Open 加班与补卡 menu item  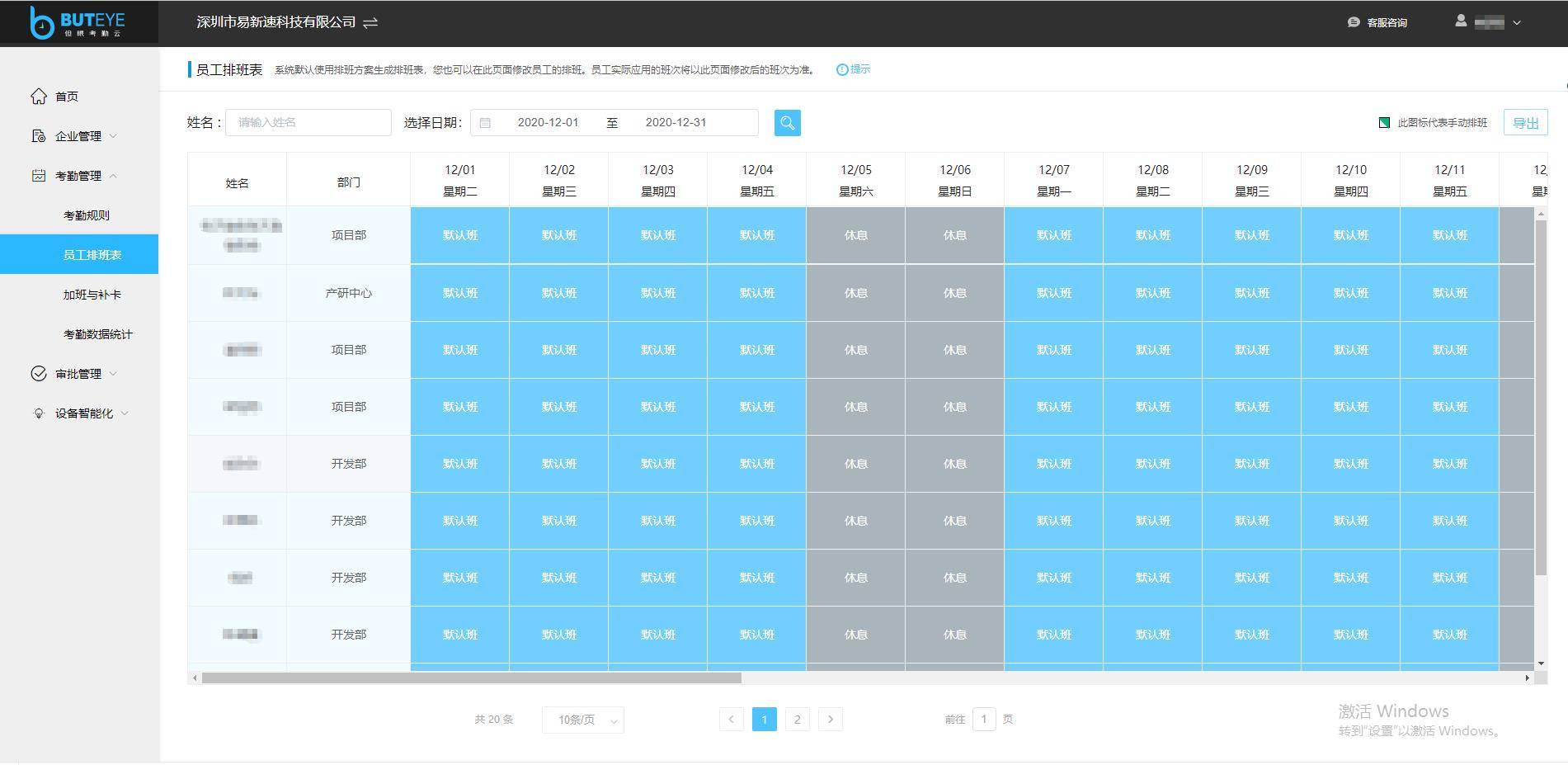[92, 295]
